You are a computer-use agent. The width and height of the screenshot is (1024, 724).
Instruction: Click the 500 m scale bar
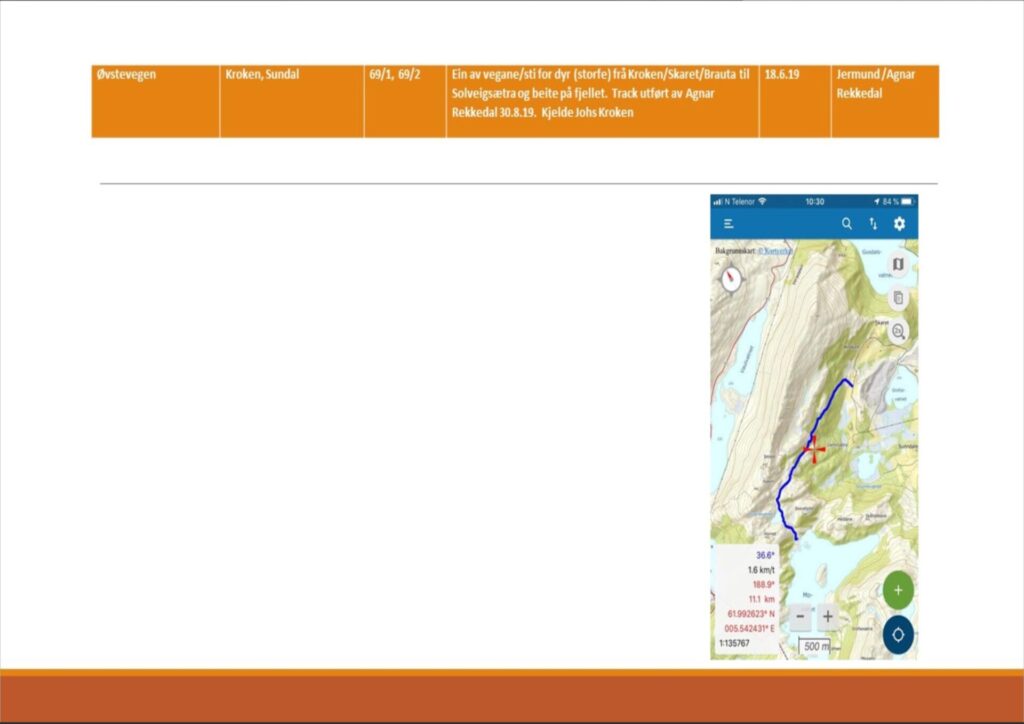tap(816, 647)
